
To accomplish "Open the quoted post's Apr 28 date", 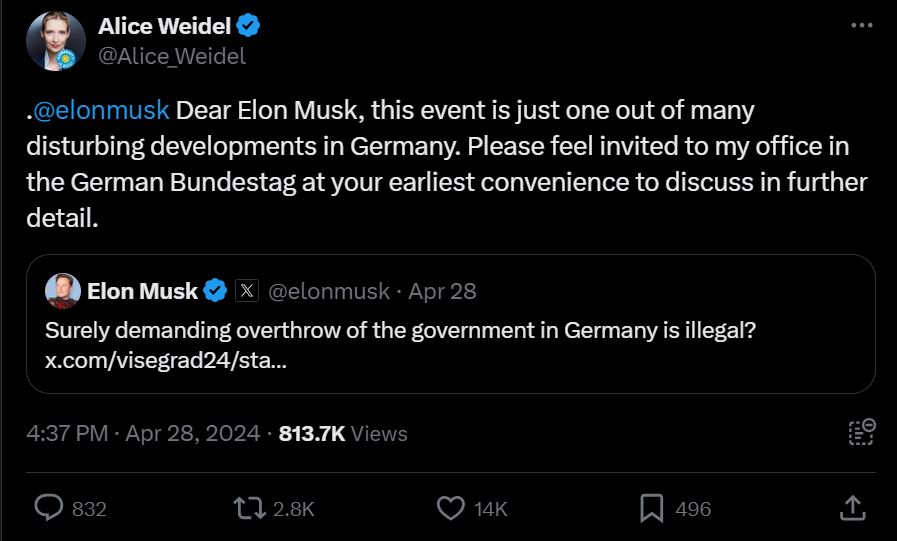I will pos(442,291).
